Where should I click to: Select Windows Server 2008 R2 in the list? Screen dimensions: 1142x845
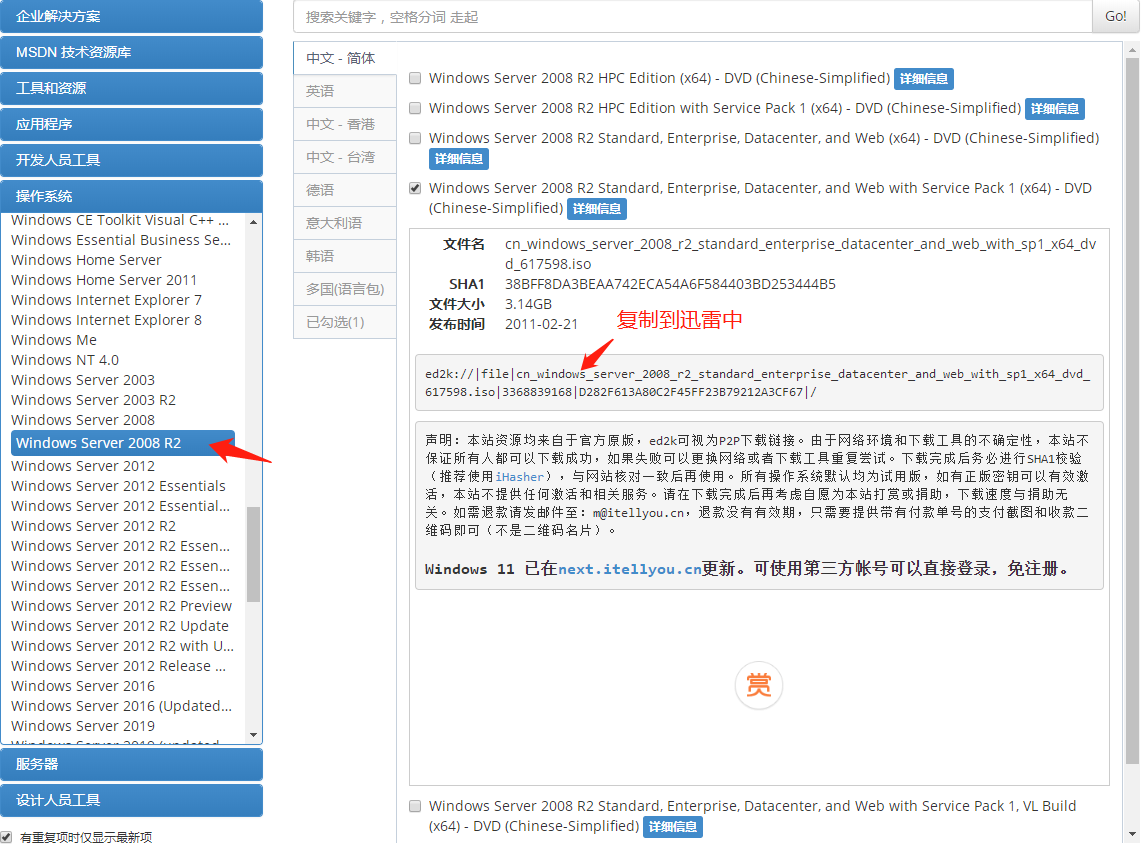(122, 443)
